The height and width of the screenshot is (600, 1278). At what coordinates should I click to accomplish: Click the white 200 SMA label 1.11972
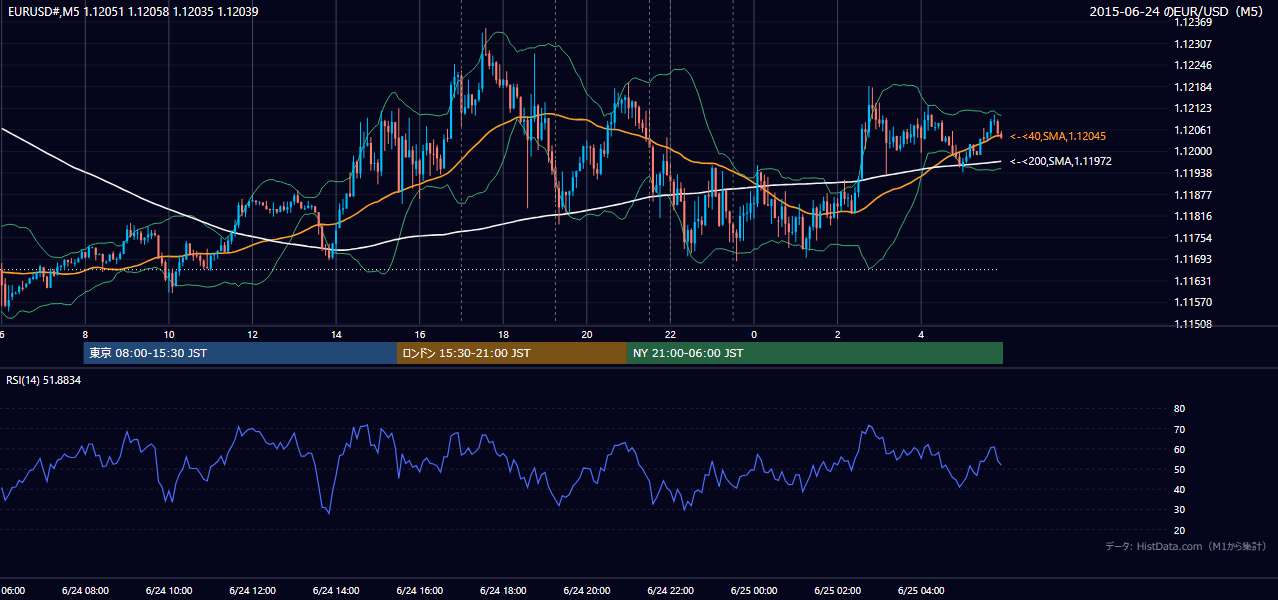point(1061,161)
